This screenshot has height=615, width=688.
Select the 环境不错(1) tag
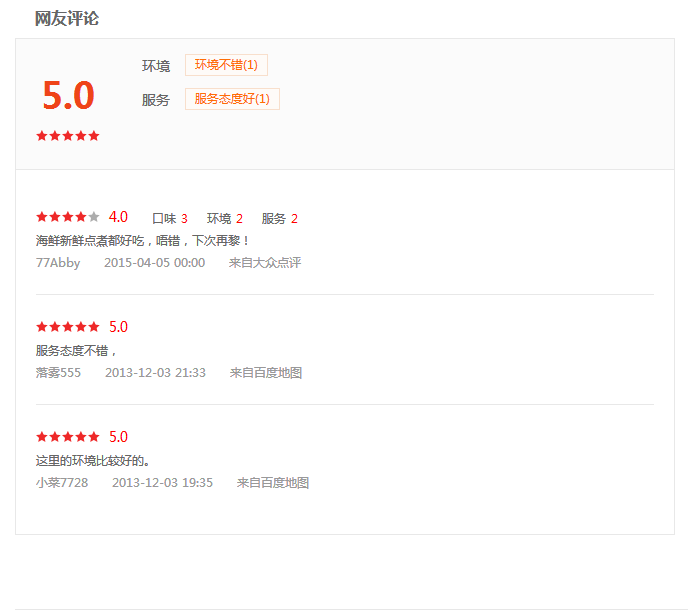point(226,65)
